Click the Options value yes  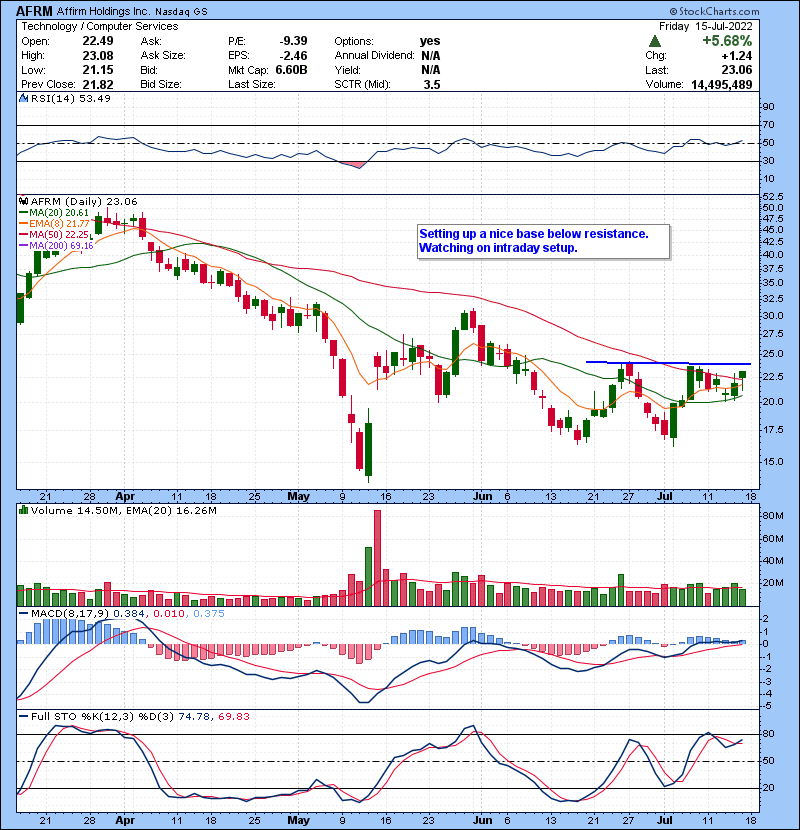[x=429, y=41]
